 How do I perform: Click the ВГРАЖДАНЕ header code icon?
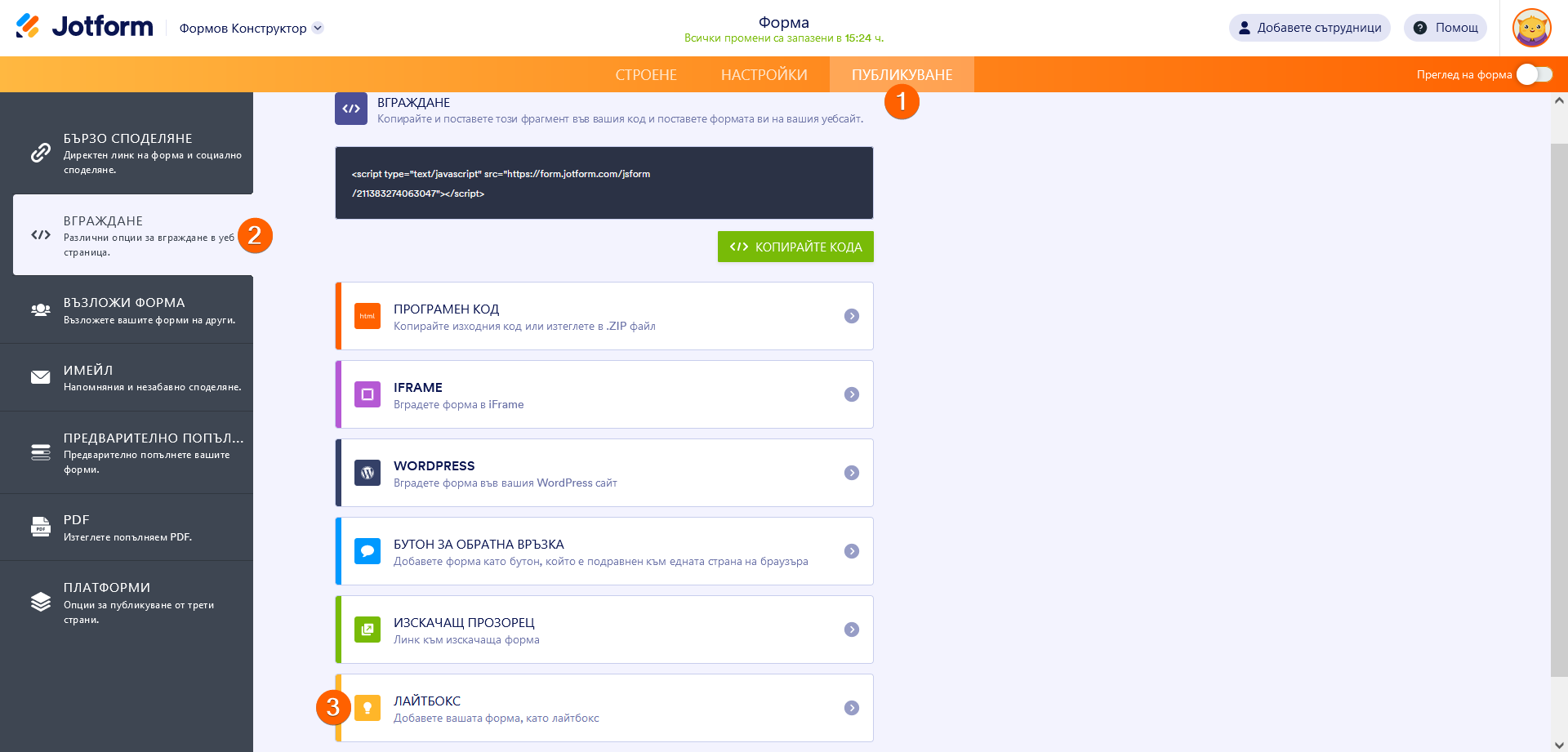pyautogui.click(x=351, y=109)
